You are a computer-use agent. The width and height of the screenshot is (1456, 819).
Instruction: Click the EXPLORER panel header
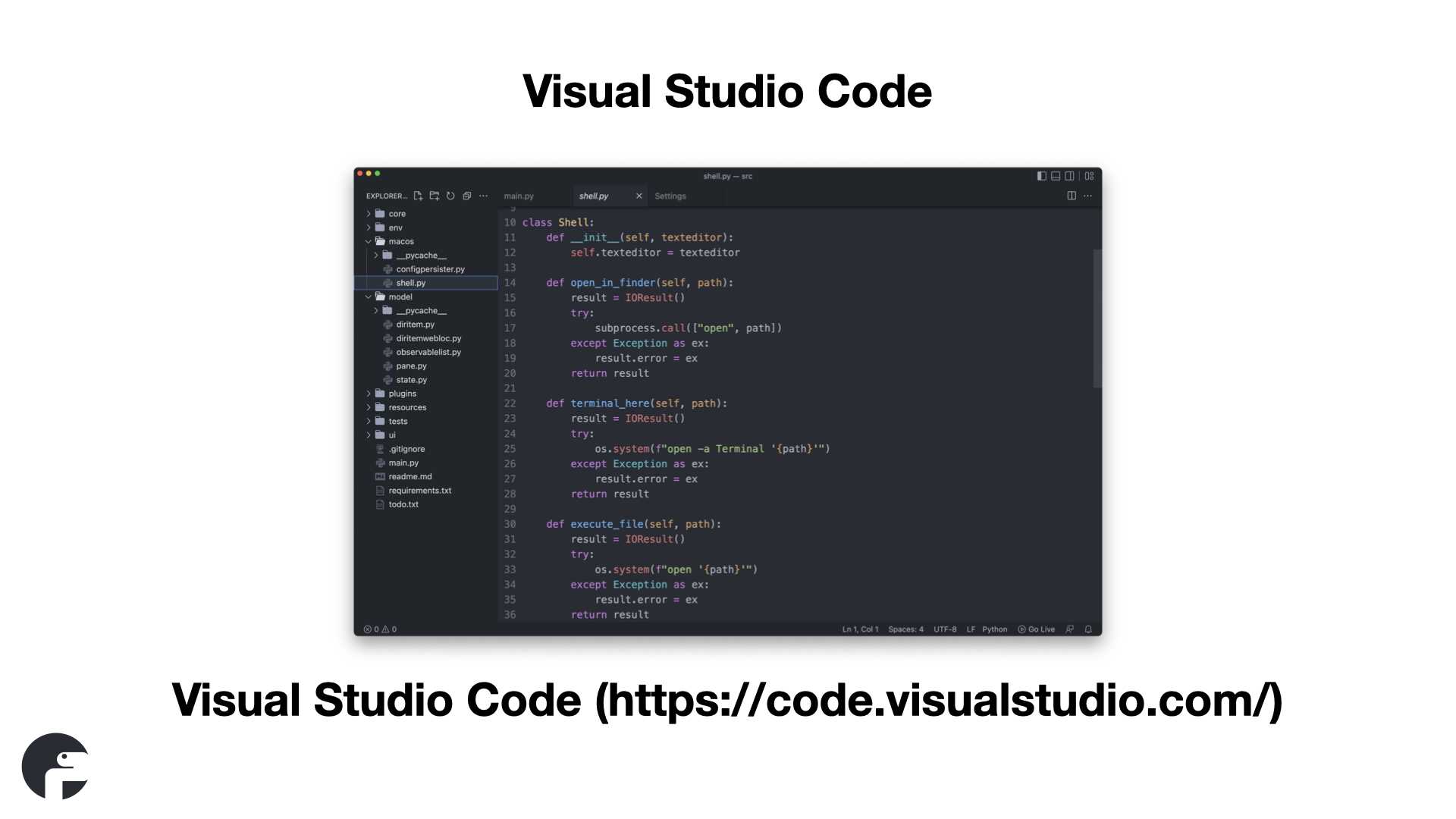pos(387,196)
